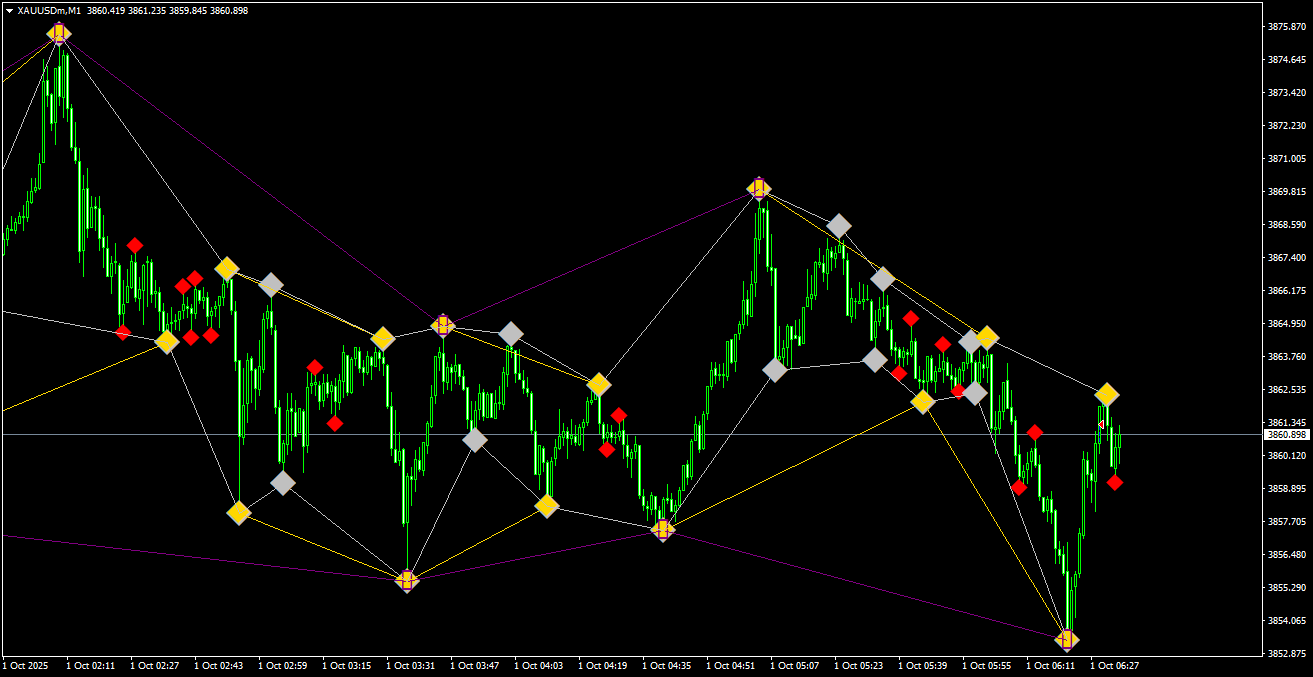Click the time axis label 1 Oct 03:47
This screenshot has width=1313, height=677.
tap(475, 665)
